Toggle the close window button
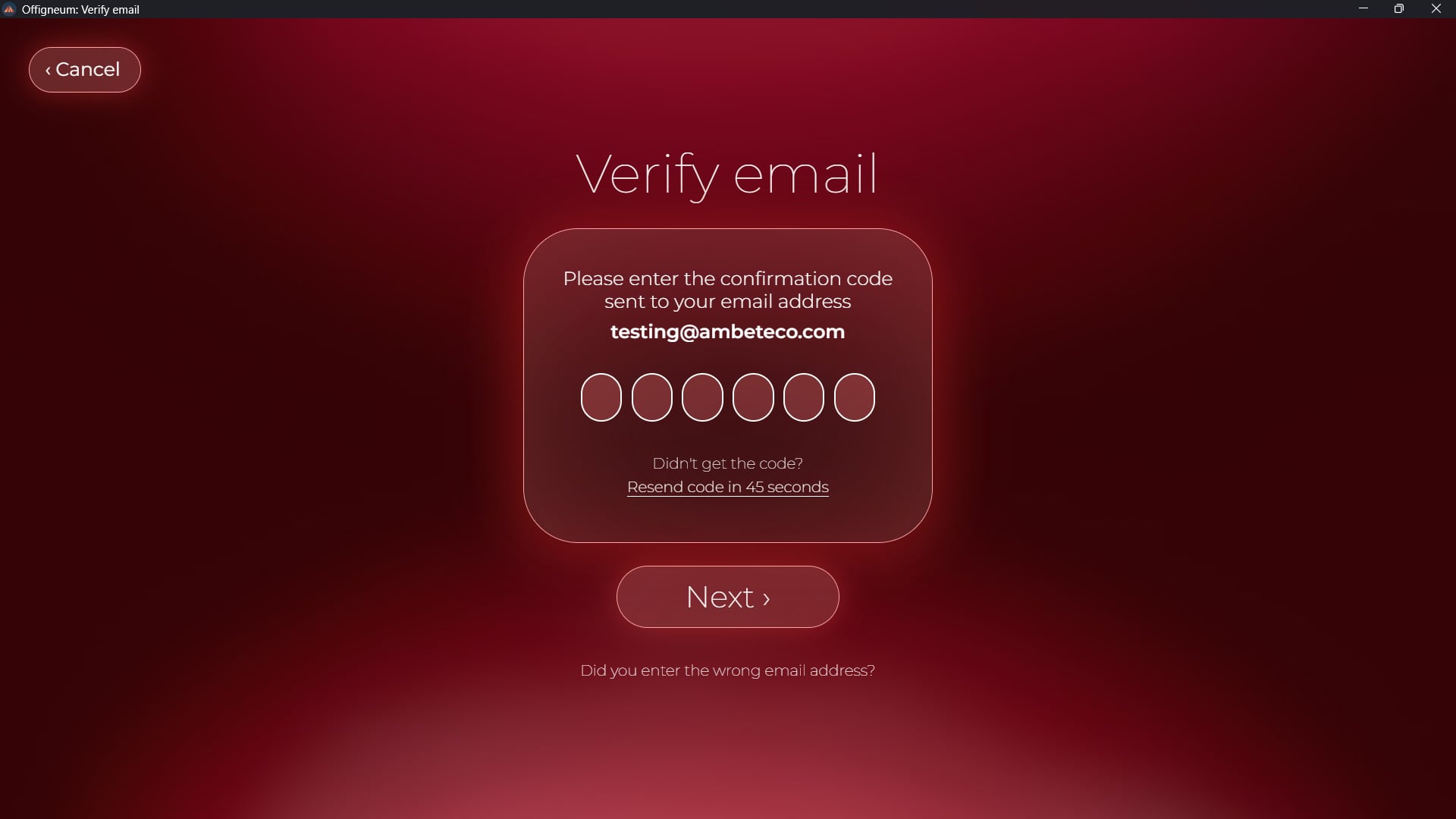This screenshot has width=1456, height=819. tap(1436, 9)
